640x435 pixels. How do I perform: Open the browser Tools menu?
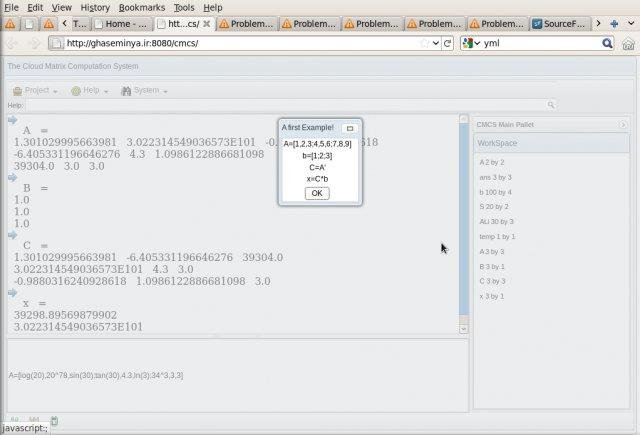(x=184, y=7)
